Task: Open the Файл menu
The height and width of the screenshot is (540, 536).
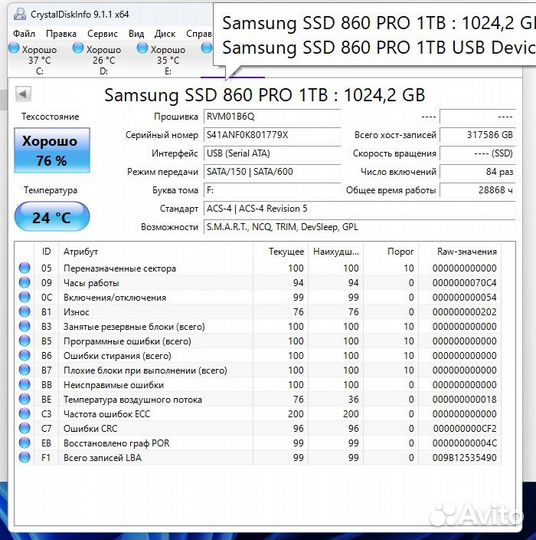Action: click(x=24, y=34)
